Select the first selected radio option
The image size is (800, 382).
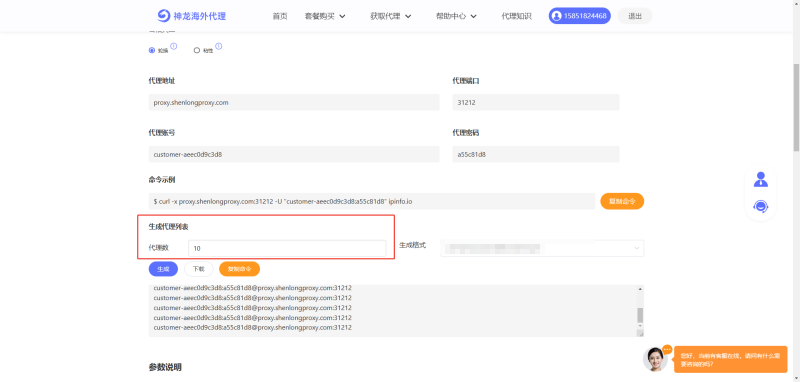click(152, 50)
